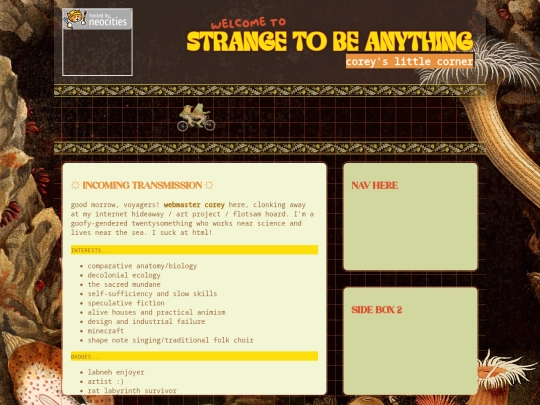The width and height of the screenshot is (540, 405).
Task: Click artist :) badge item
Action: click(x=106, y=382)
